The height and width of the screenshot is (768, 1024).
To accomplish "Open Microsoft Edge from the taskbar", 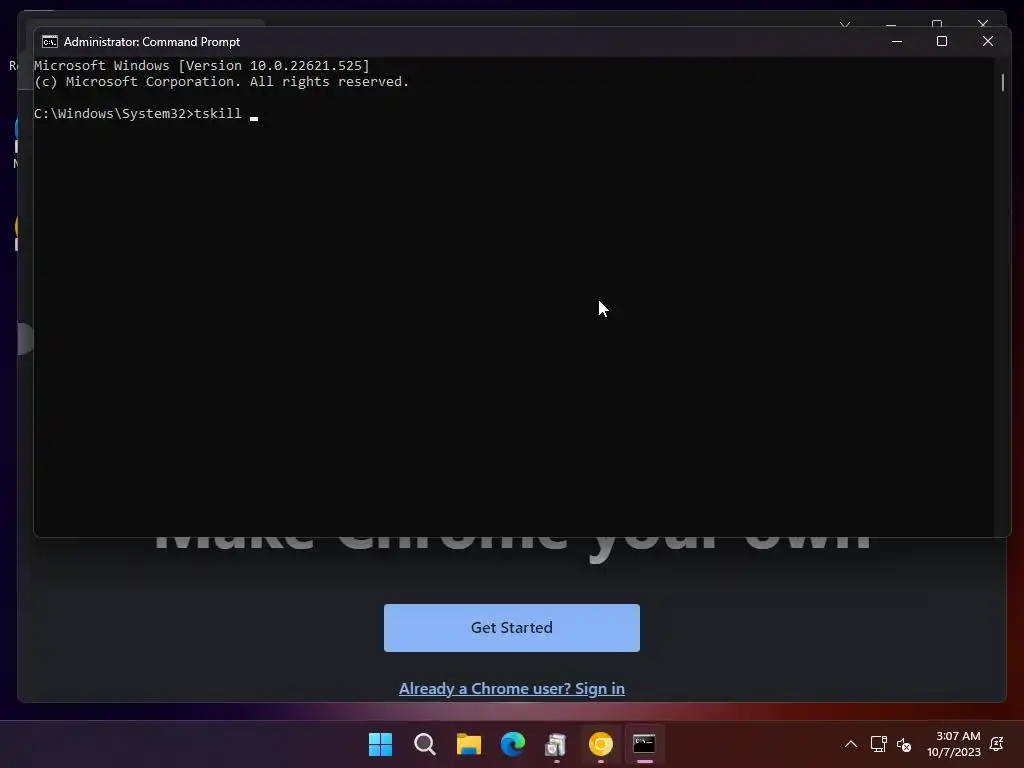I will (x=513, y=744).
